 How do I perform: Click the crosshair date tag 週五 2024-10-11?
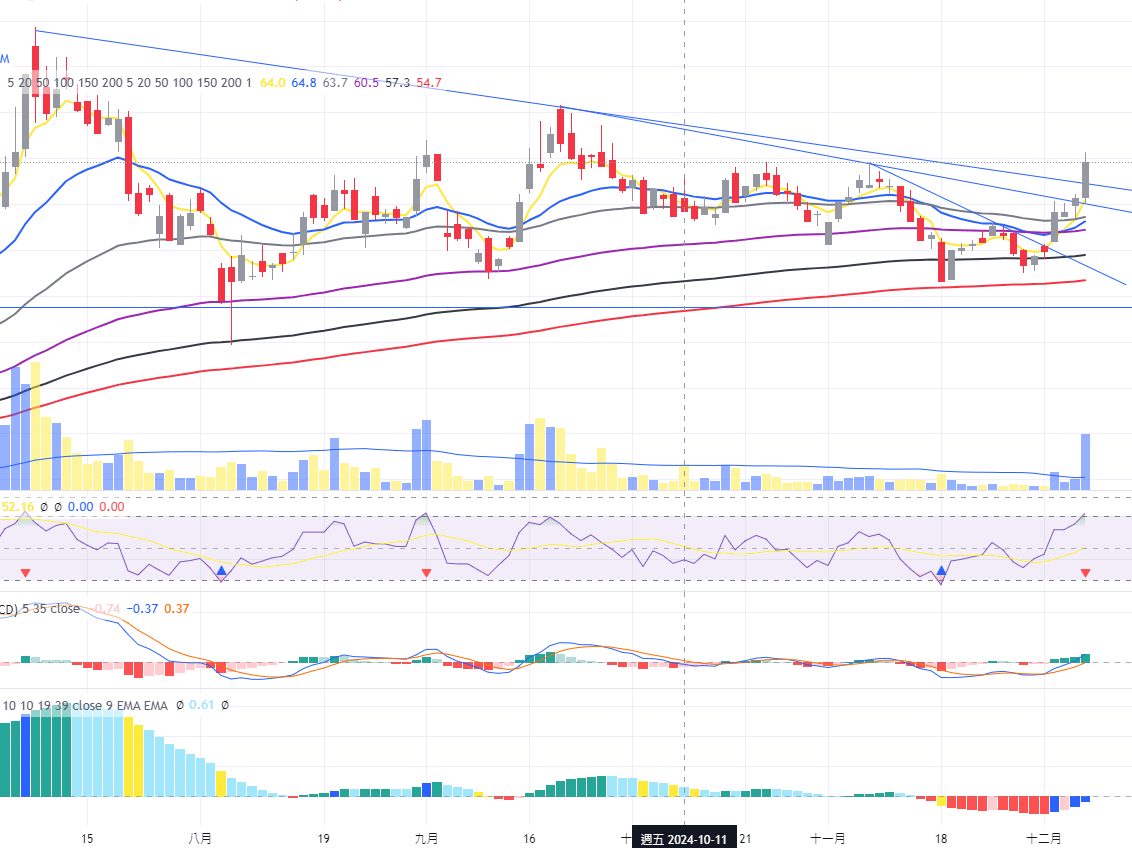coord(684,839)
